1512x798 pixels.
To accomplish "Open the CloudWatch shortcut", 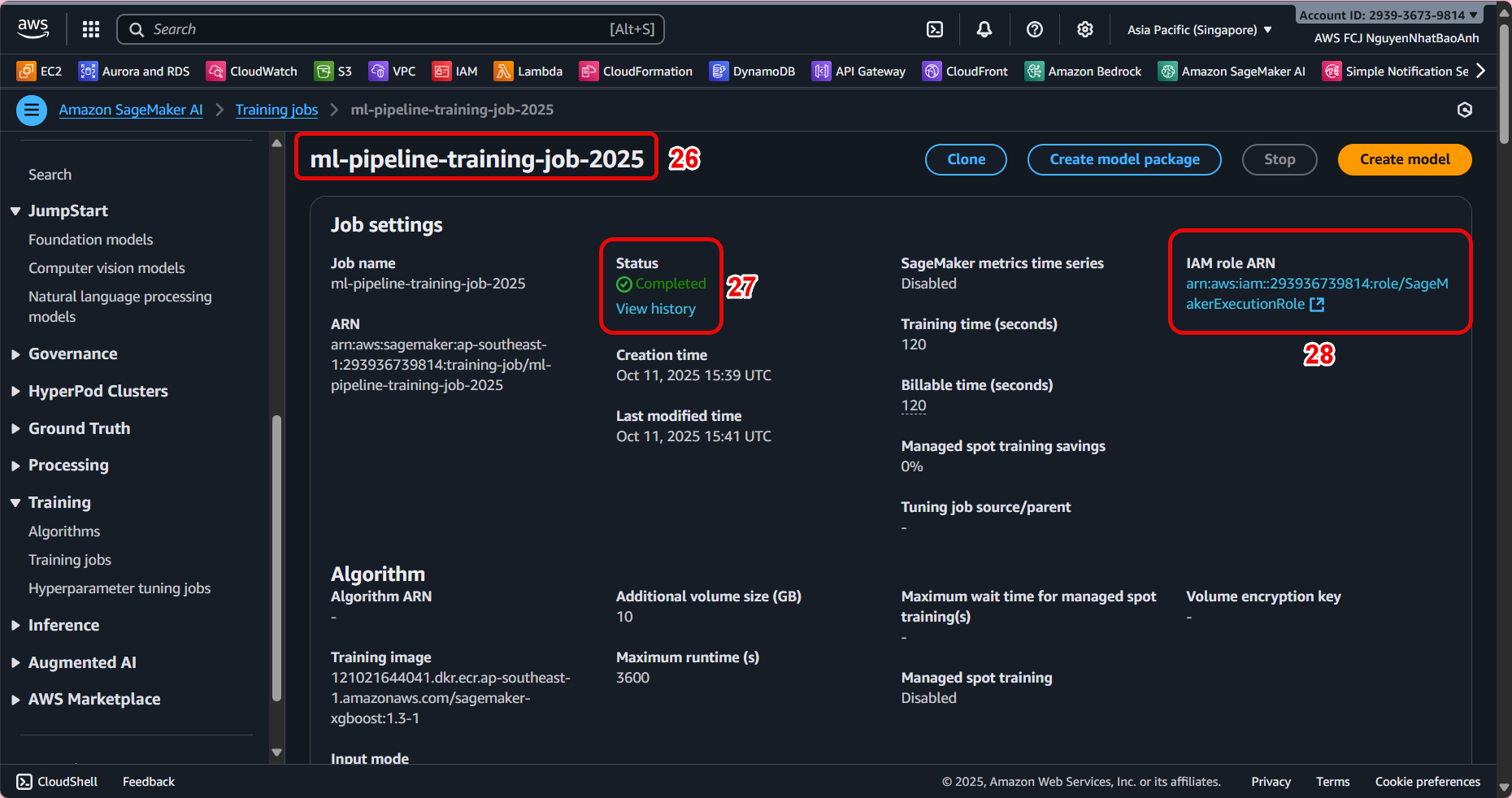I will pyautogui.click(x=252, y=72).
